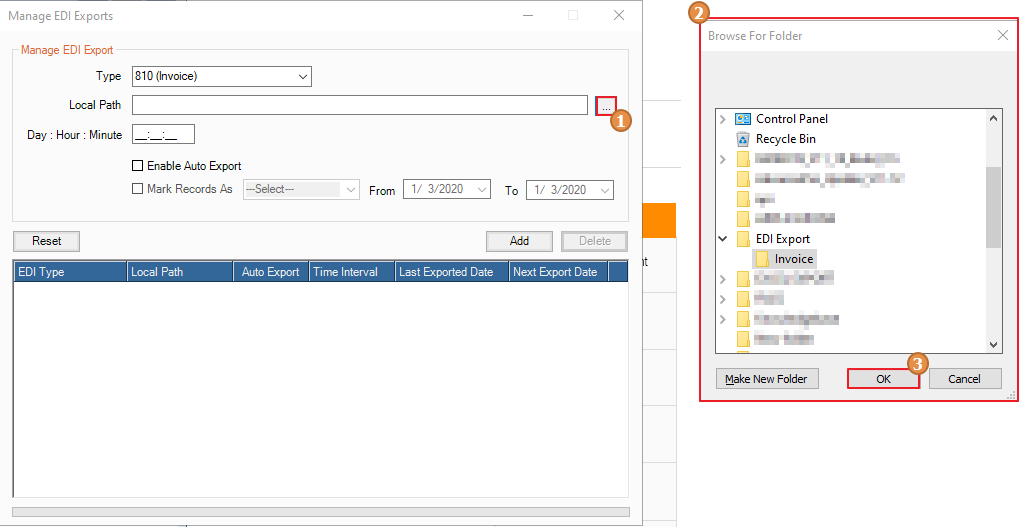Collapse the EDI Export folder node

[723, 239]
